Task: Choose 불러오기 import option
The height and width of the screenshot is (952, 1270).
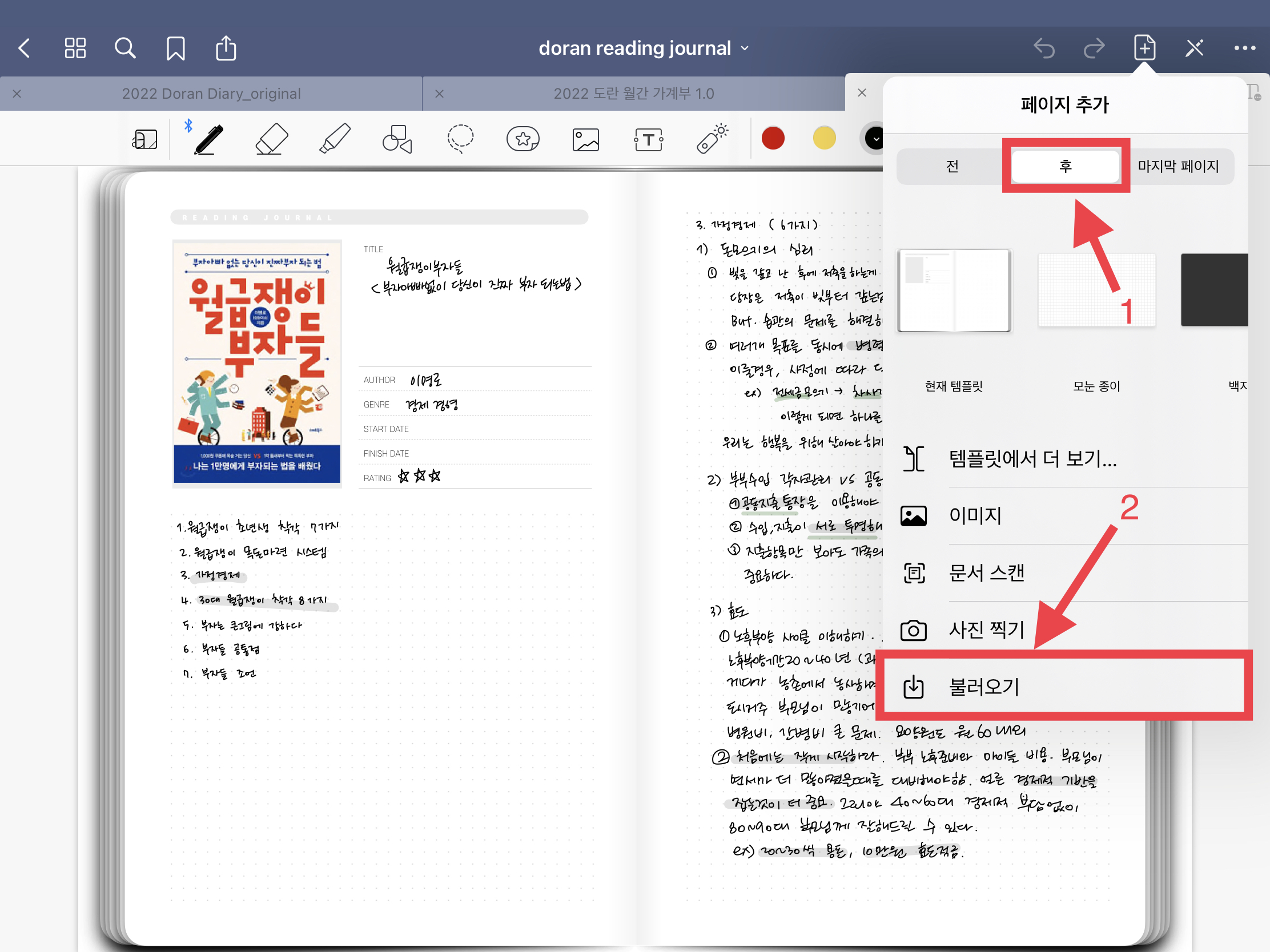Action: [983, 687]
